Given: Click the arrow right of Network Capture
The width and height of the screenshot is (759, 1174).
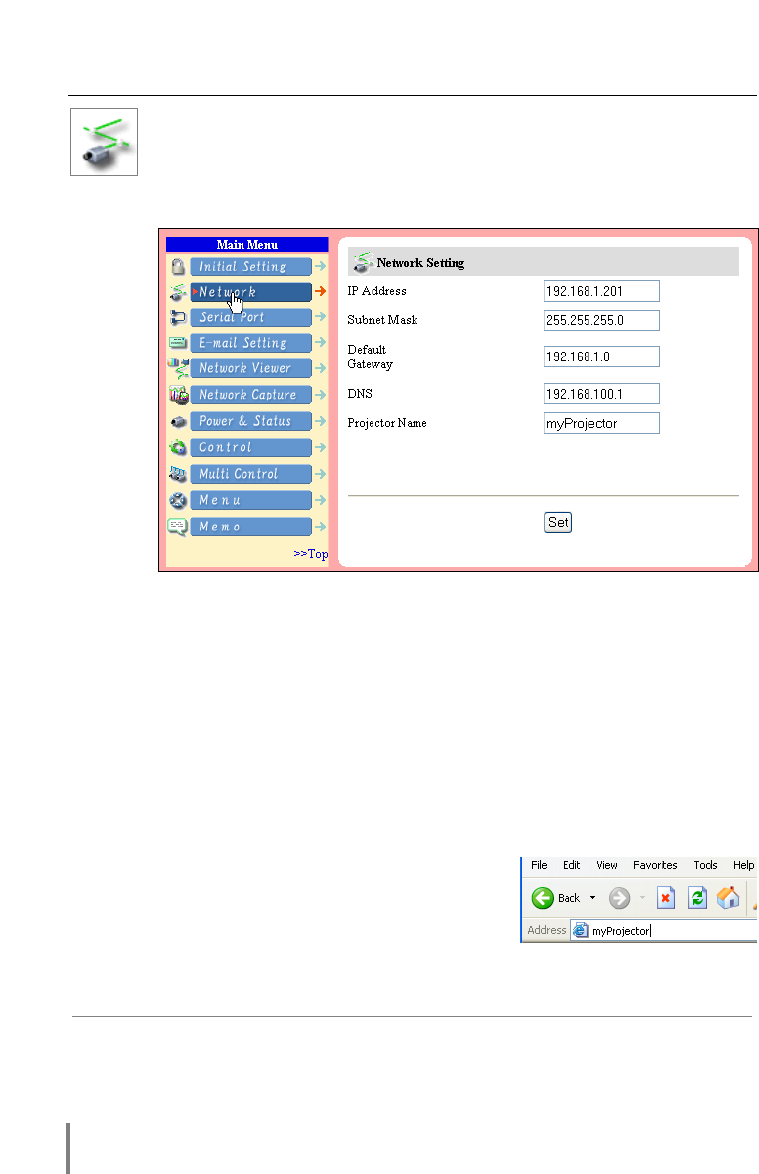Looking at the screenshot, I should click(320, 395).
